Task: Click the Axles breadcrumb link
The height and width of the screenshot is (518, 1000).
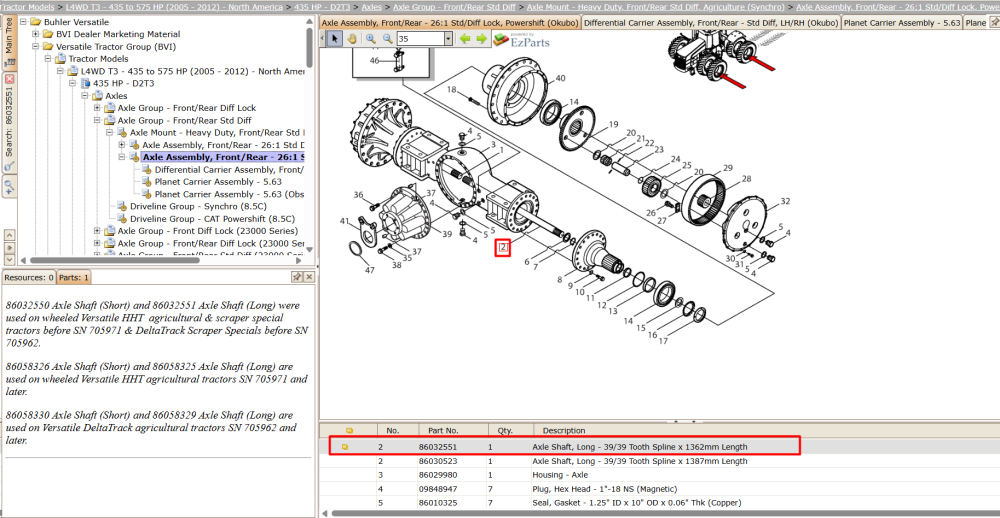Action: point(371,7)
